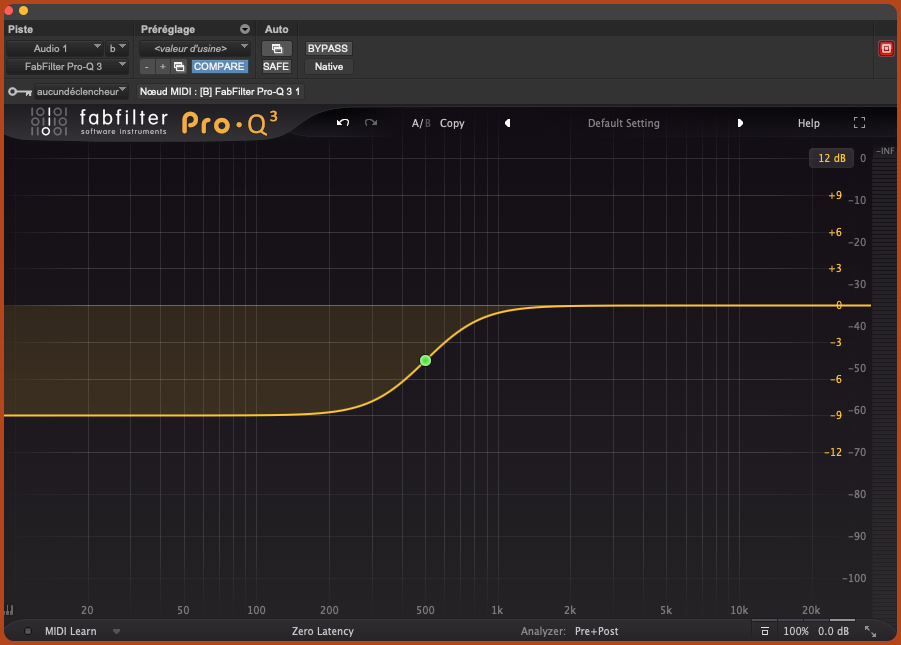Go to previous preset with left arrow
This screenshot has width=901, height=645.
[507, 123]
